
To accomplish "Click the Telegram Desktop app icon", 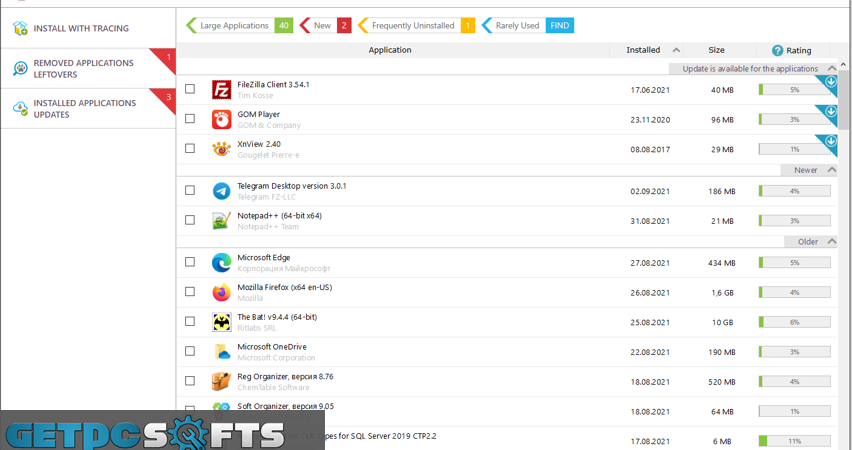I will (221, 191).
